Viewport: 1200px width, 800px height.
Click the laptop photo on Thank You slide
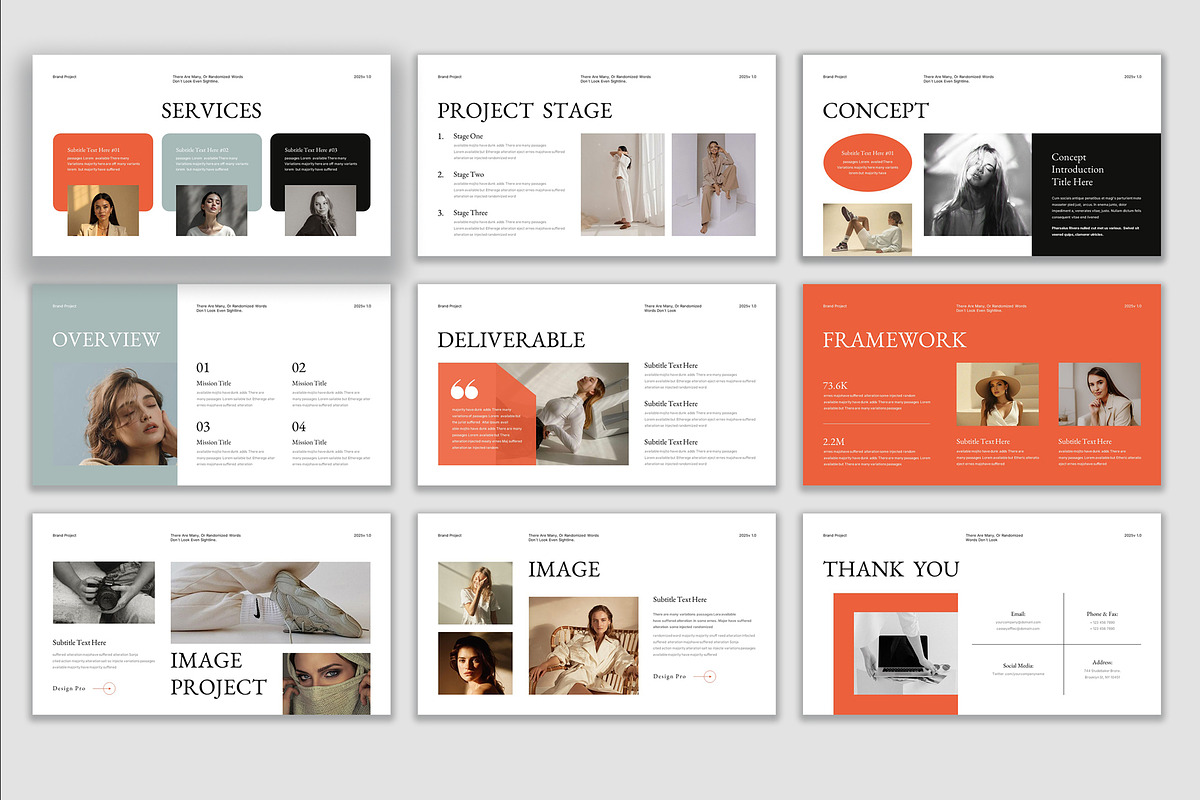tap(906, 653)
